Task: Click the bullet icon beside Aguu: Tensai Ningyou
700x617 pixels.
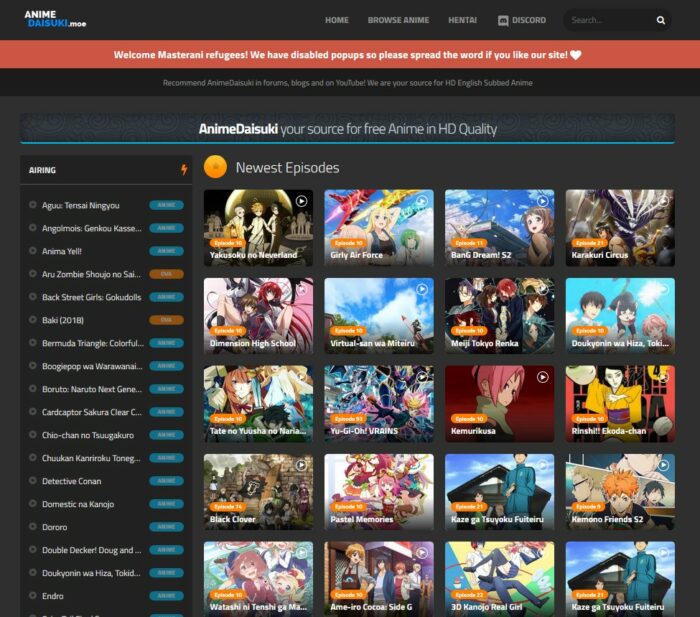Action: (x=33, y=204)
